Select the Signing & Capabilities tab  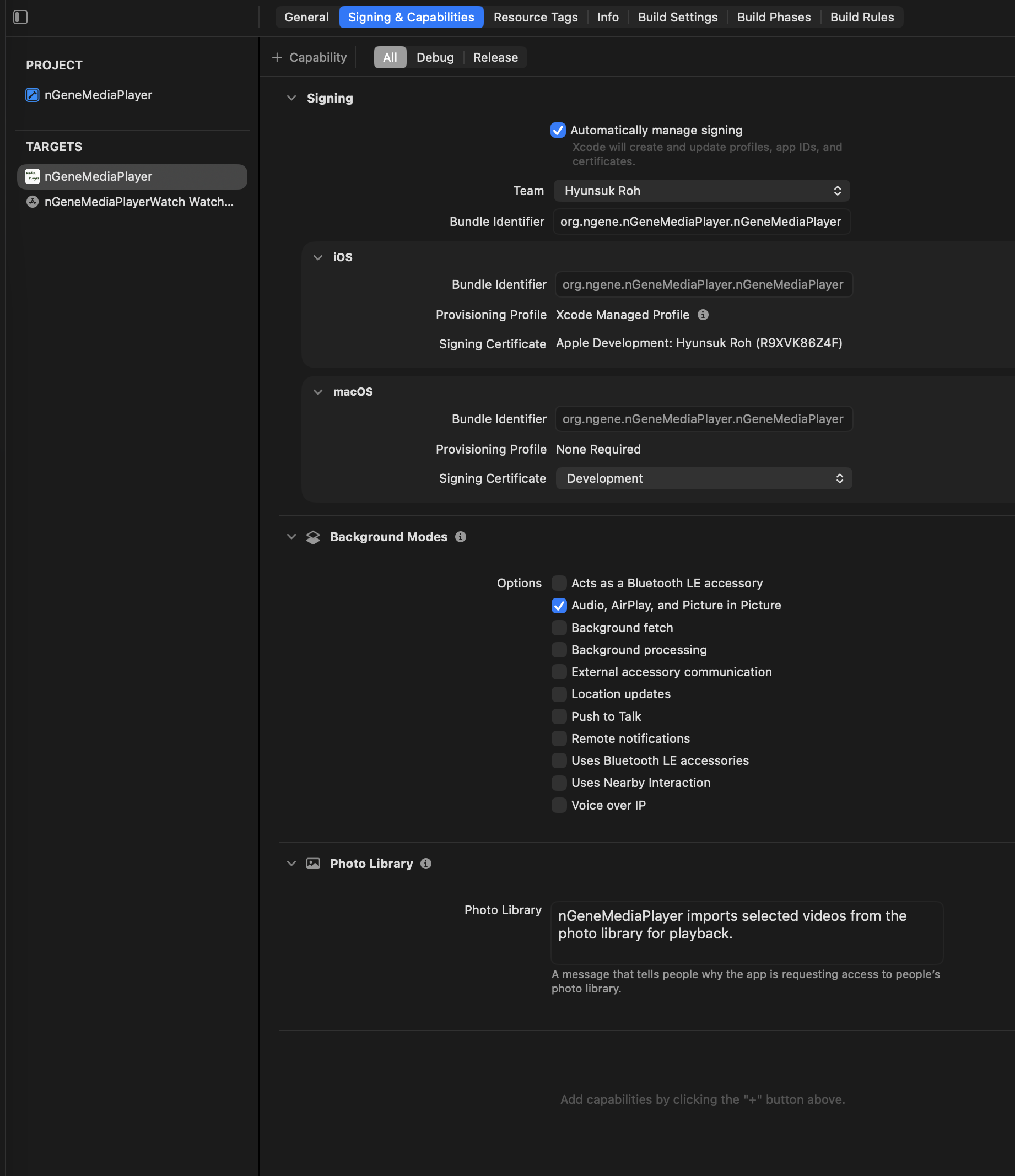pyautogui.click(x=411, y=17)
